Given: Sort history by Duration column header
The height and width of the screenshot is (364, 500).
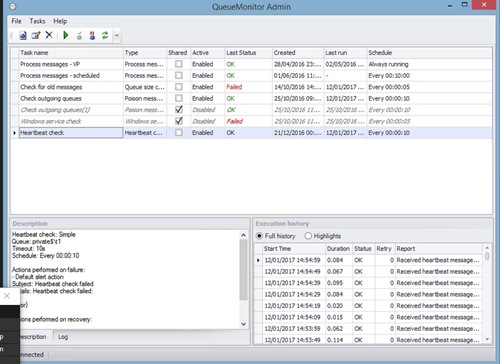Looking at the screenshot, I should (339, 249).
